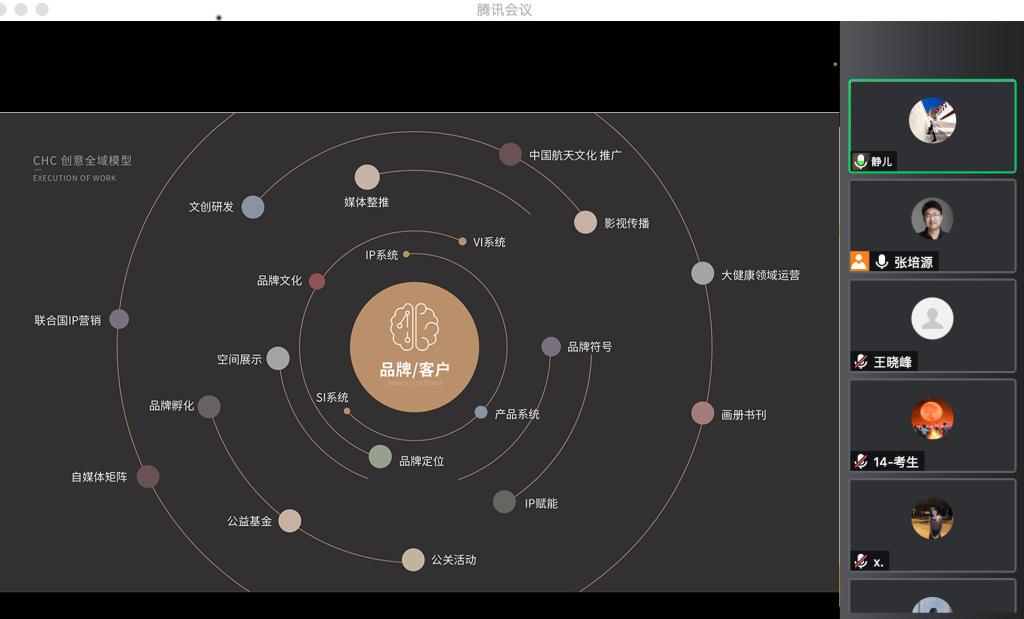
Task: Click the 品牌定位 green node dot
Action: point(380,457)
